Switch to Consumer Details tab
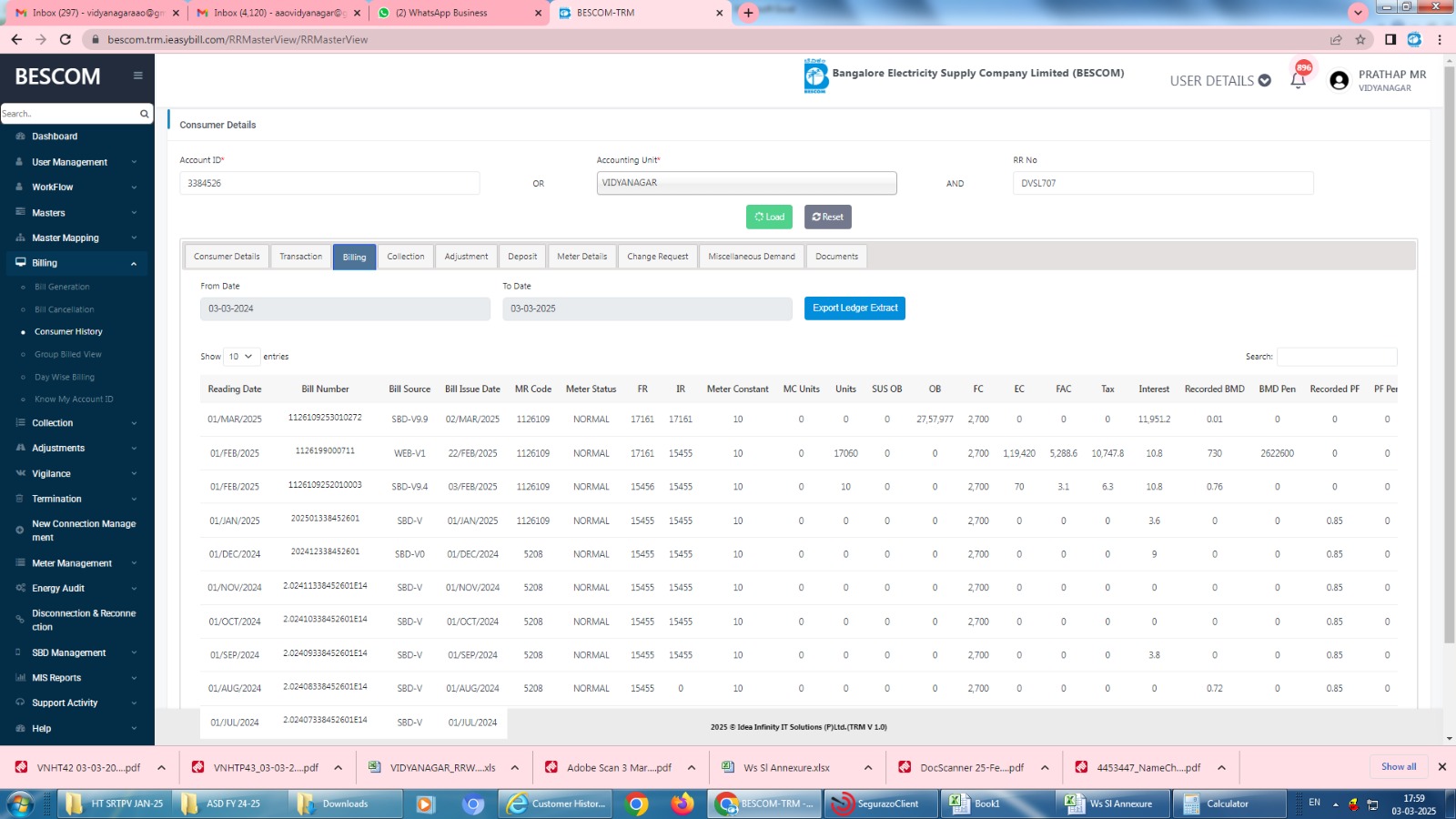Viewport: 1456px width, 819px height. tap(227, 257)
